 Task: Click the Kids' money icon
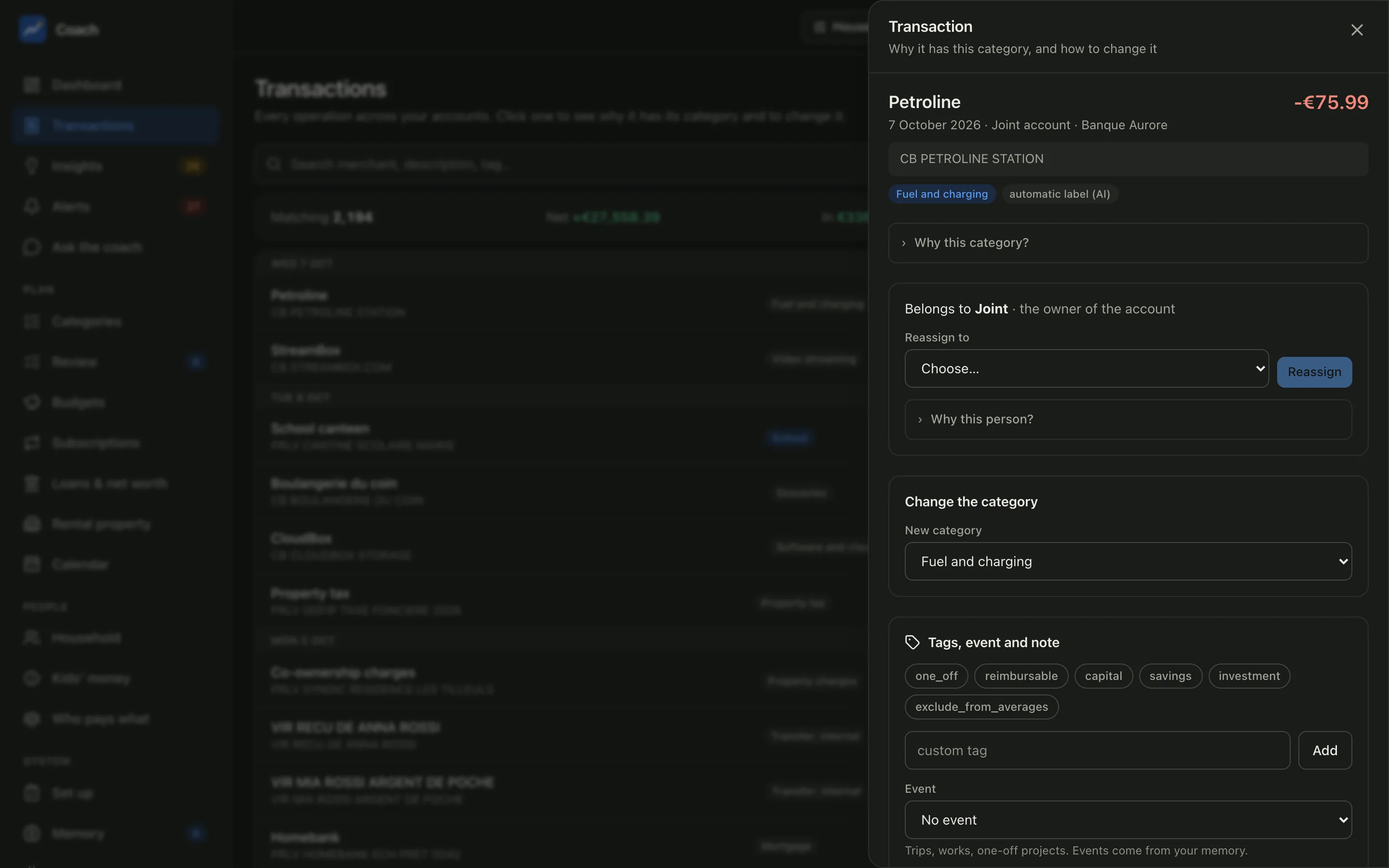(x=32, y=678)
